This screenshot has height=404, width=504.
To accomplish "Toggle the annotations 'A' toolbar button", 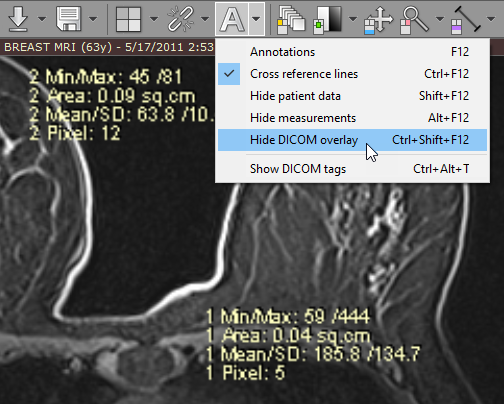I will (x=232, y=19).
